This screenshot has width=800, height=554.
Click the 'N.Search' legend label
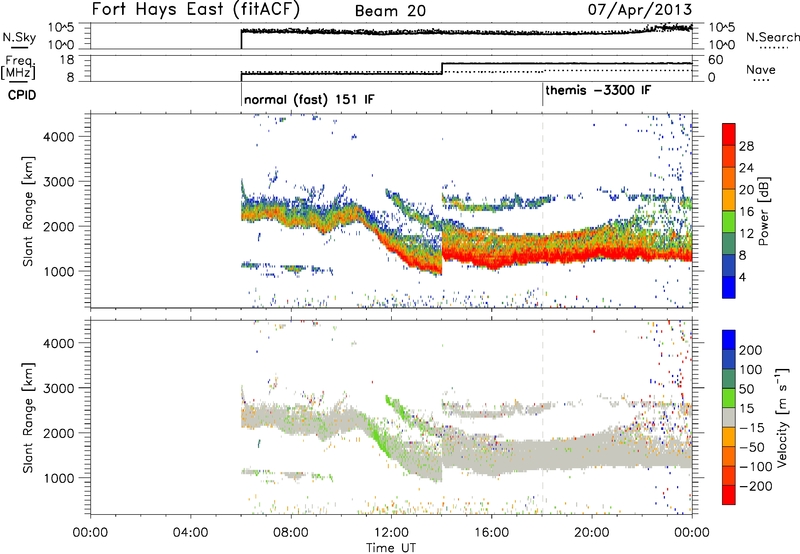[772, 37]
